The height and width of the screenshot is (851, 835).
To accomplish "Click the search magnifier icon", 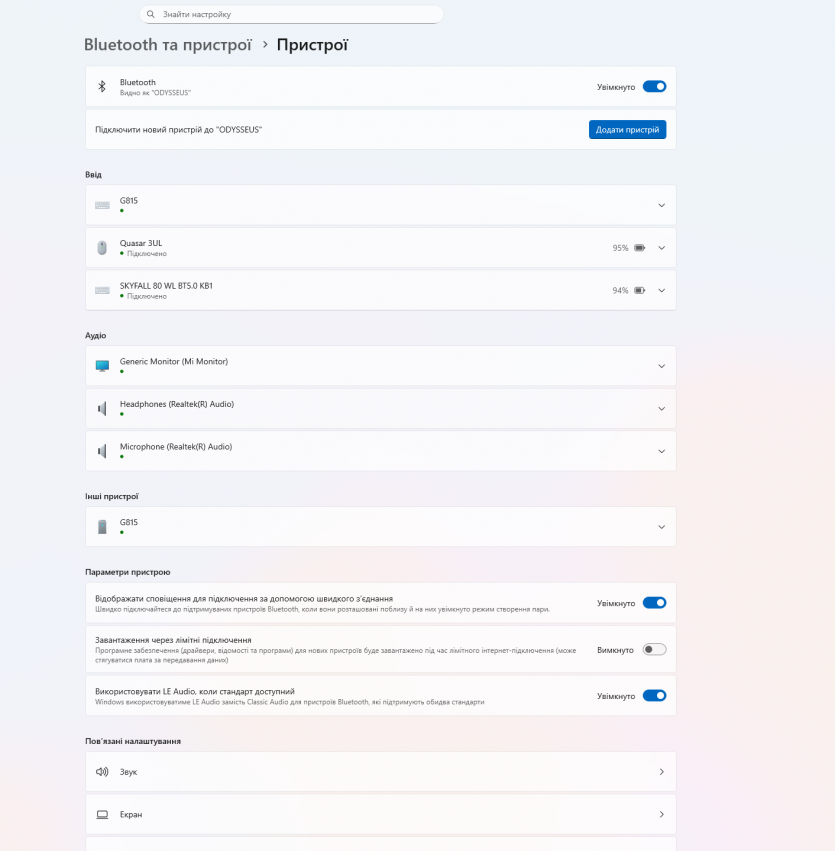I will tap(151, 15).
